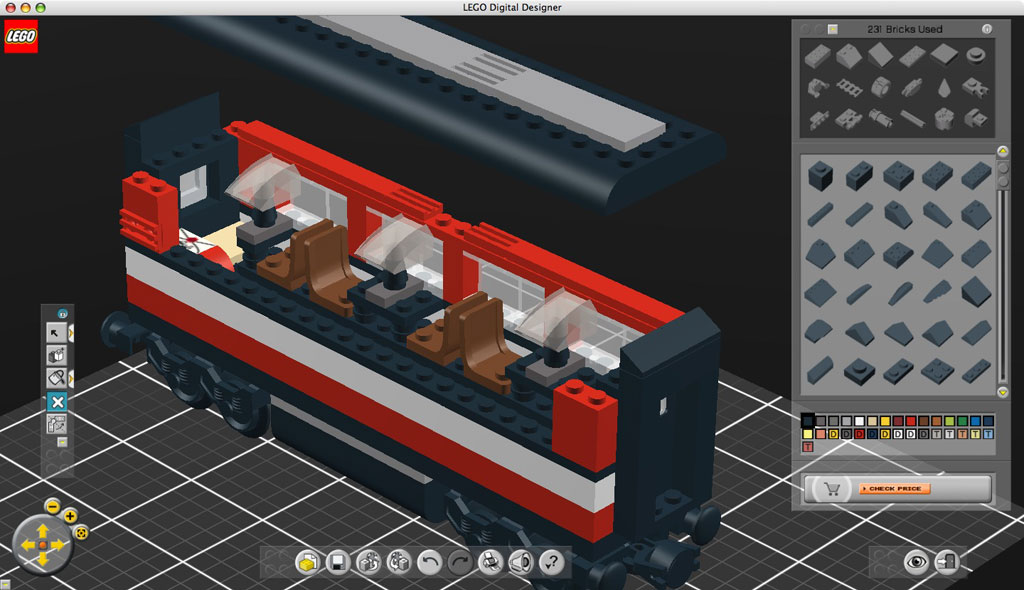The image size is (1024, 590).
Task: Save the current train model
Action: pyautogui.click(x=338, y=562)
